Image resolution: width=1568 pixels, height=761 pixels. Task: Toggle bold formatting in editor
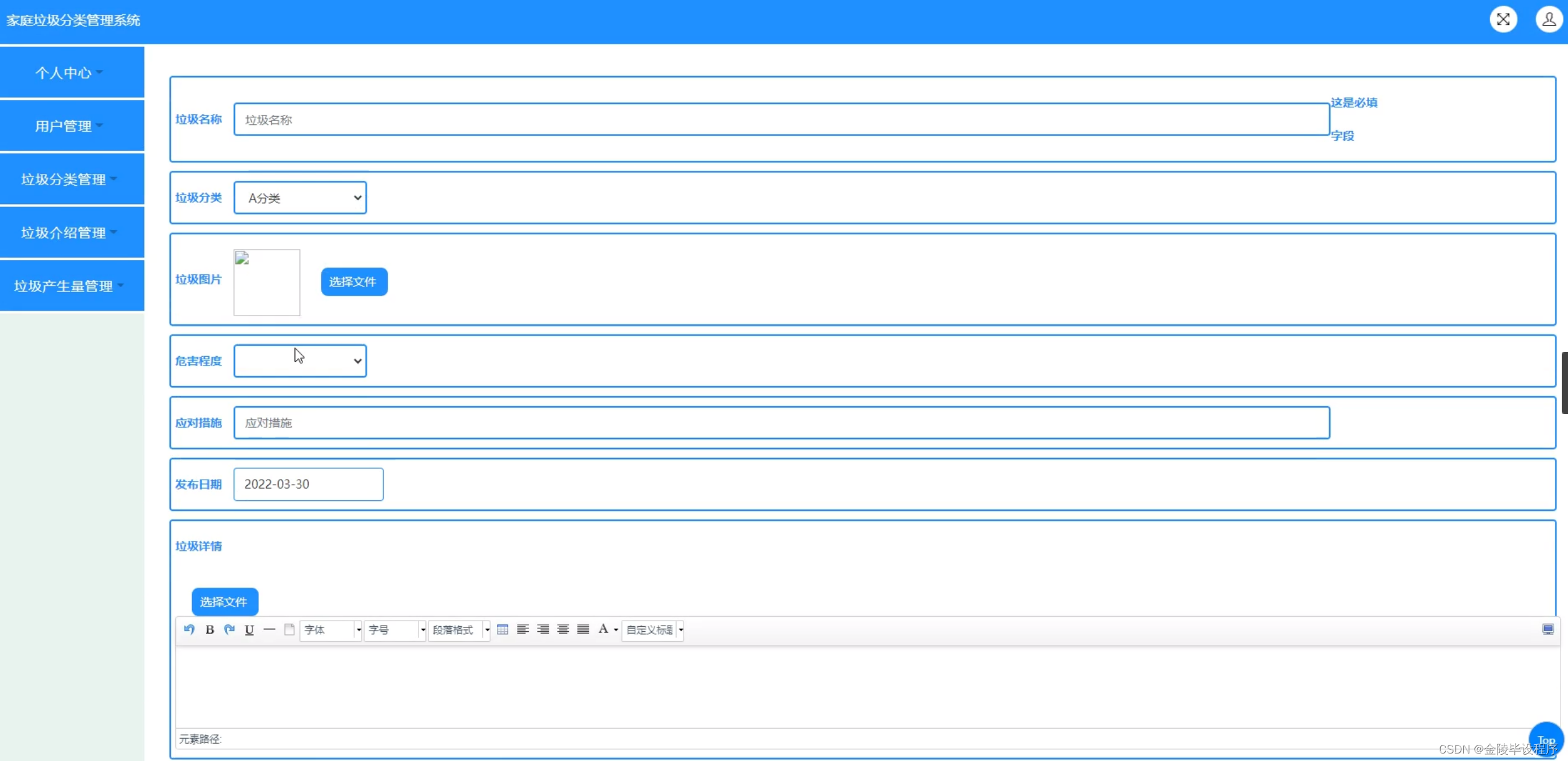(210, 629)
